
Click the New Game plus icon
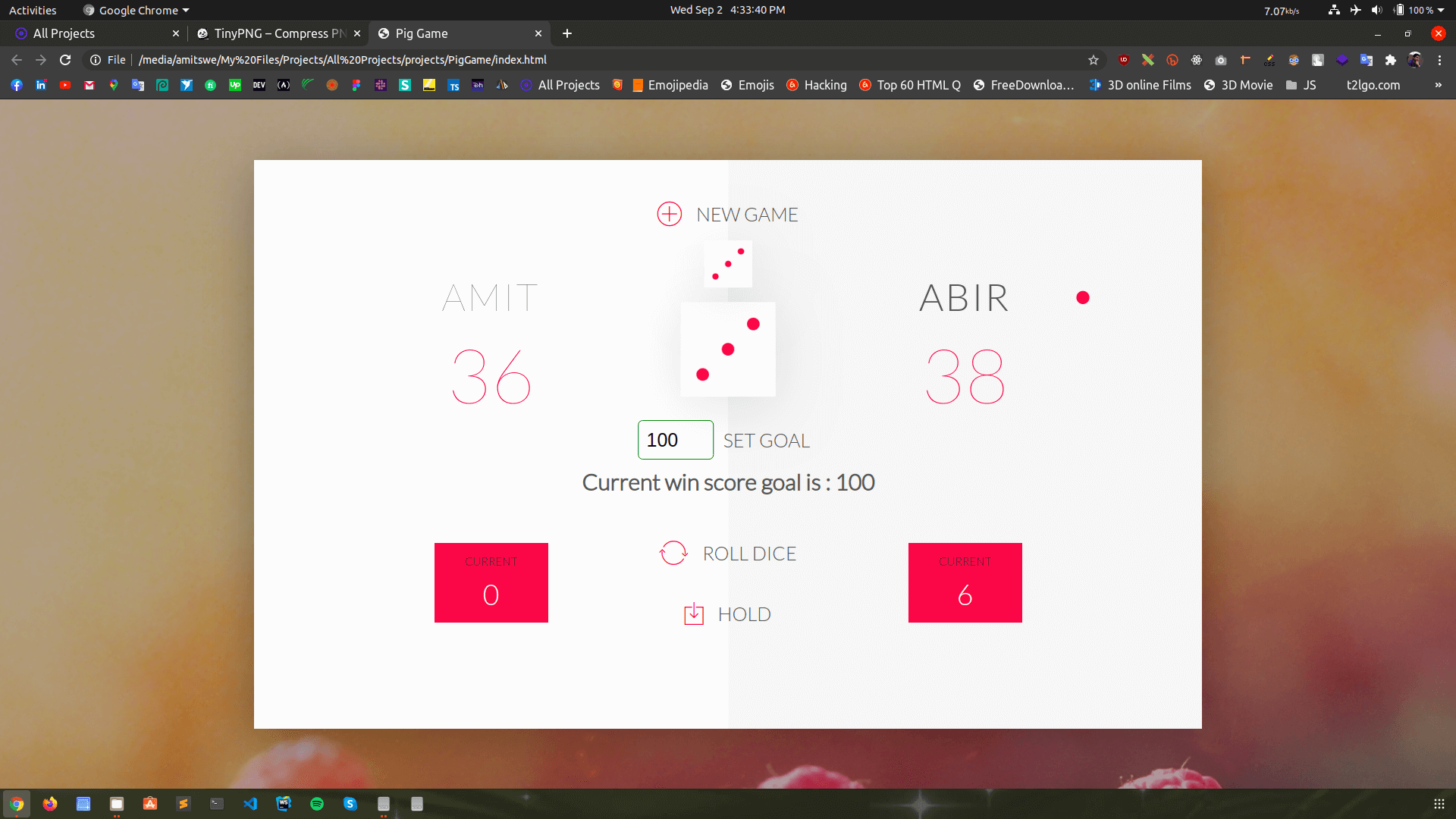coord(669,215)
